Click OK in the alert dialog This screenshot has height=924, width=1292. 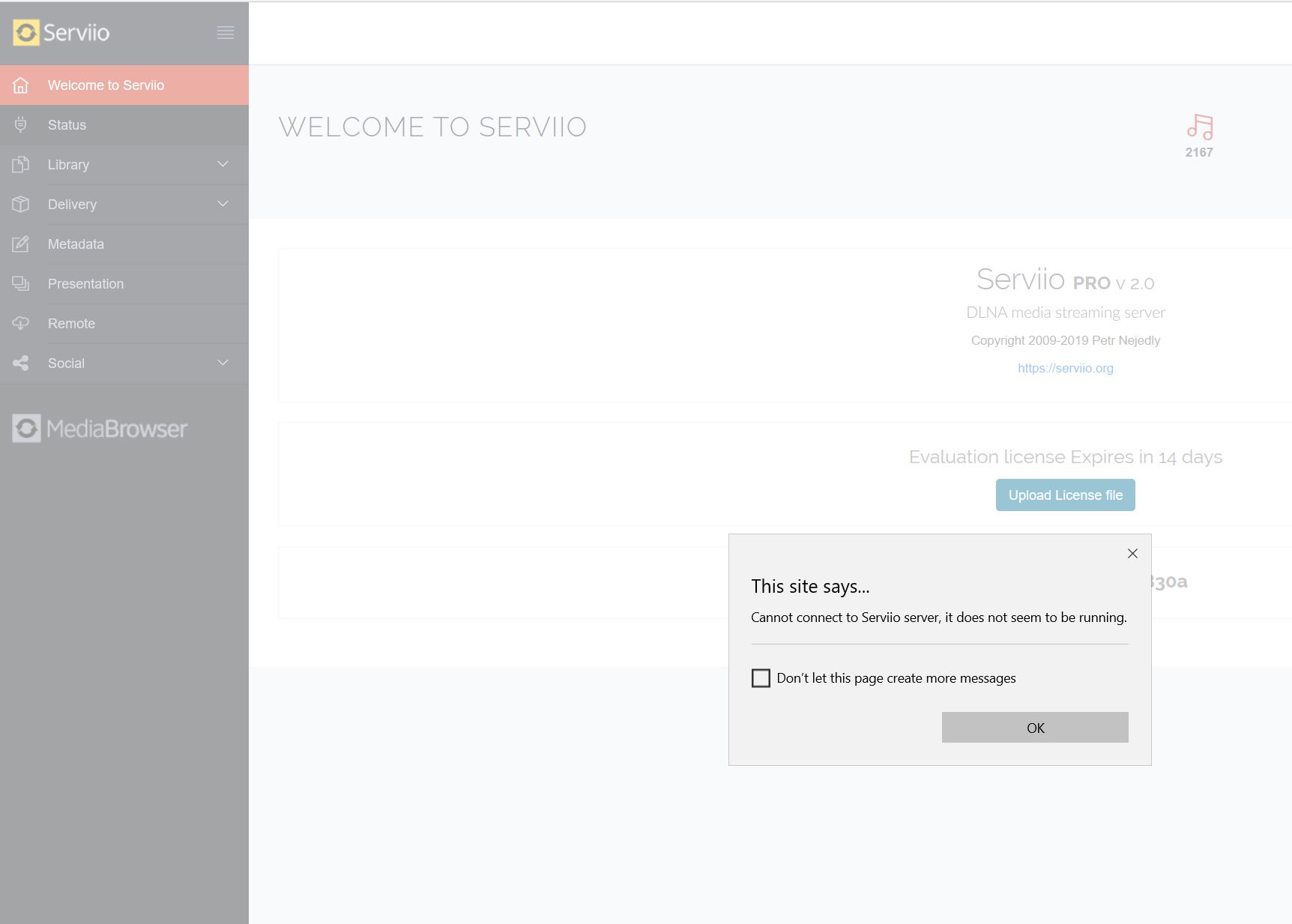pos(1035,728)
